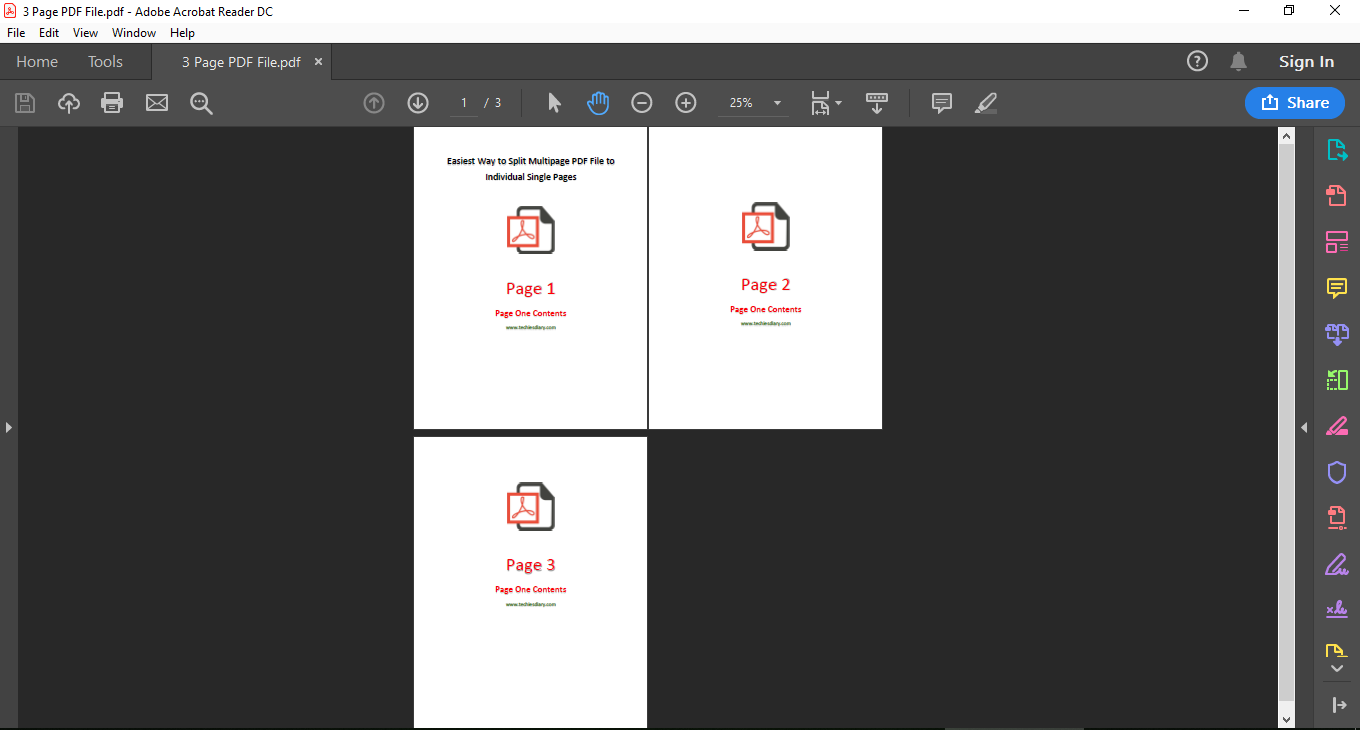Click the blue Share button
This screenshot has height=730, width=1360.
point(1295,103)
